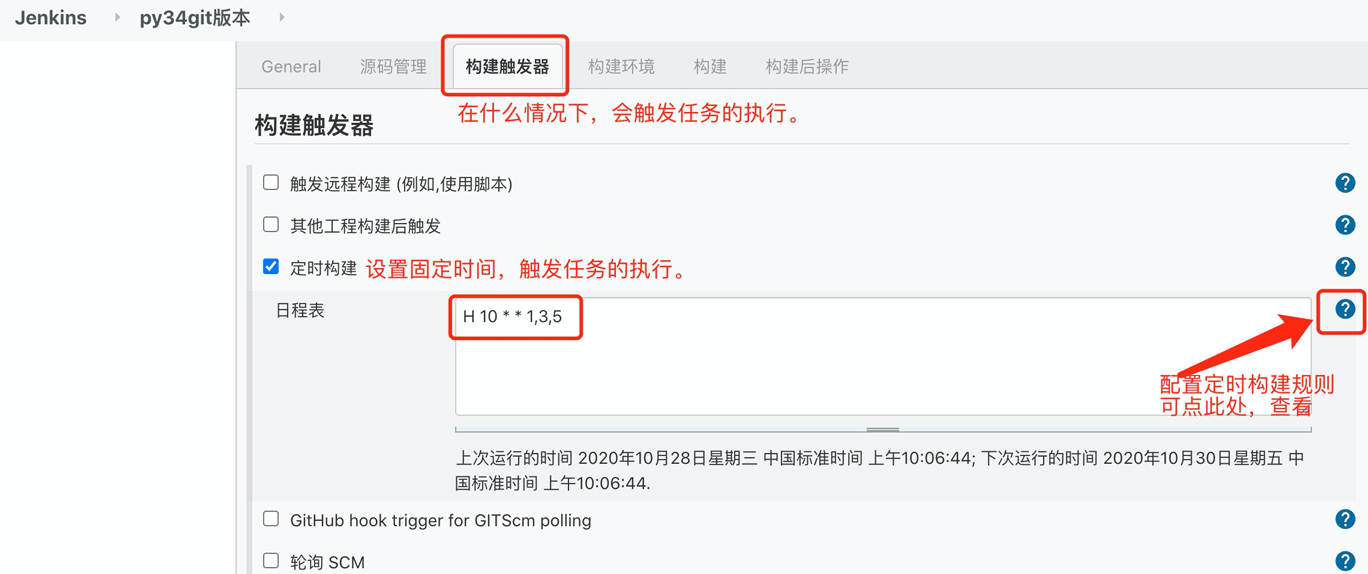Show help for GitHub hook trigger

coord(1345,519)
